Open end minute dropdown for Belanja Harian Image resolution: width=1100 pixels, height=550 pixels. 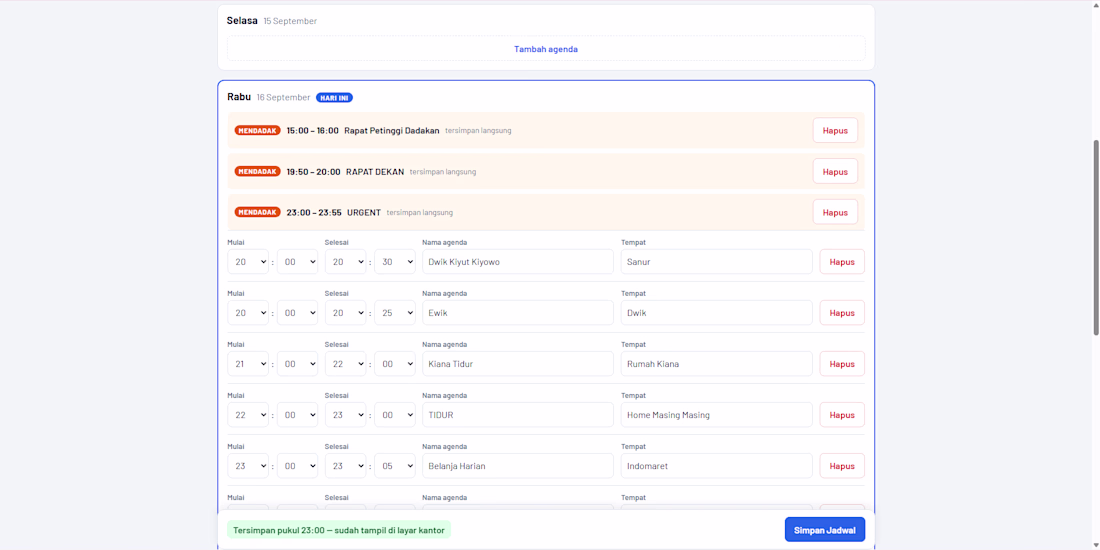pos(395,466)
